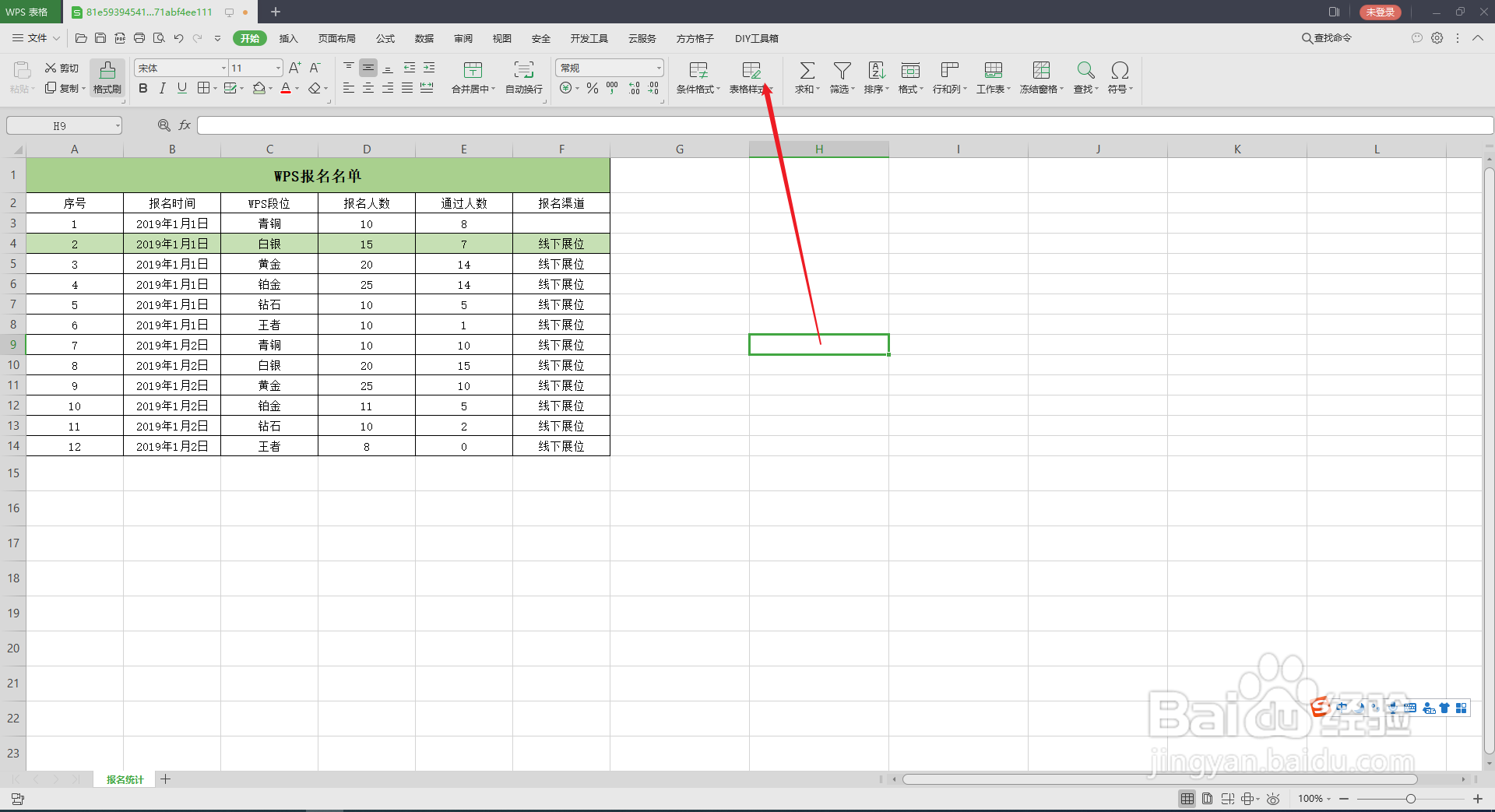Click the Undo arrow icon
The width and height of the screenshot is (1495, 812).
coord(178,38)
